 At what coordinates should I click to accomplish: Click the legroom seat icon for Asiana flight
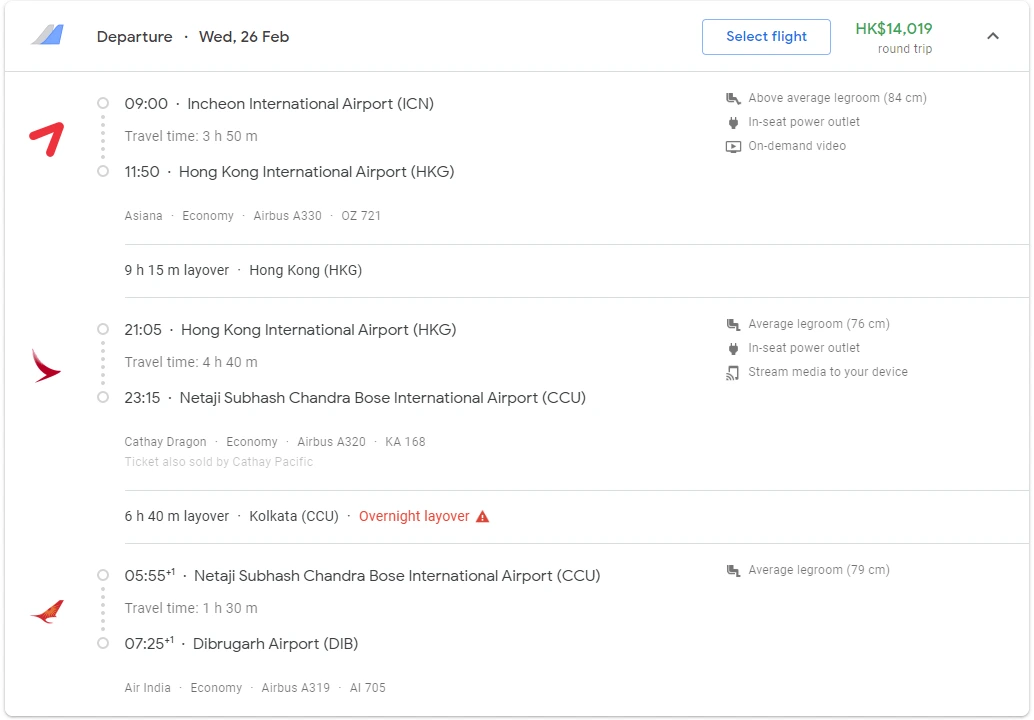click(733, 99)
